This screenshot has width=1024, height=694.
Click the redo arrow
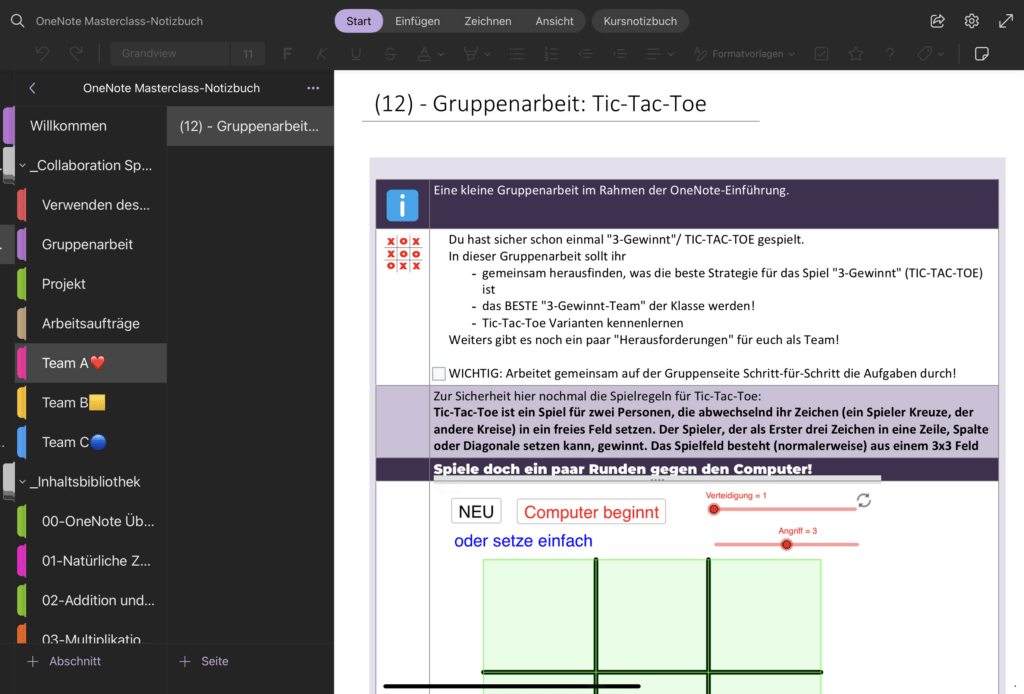pyautogui.click(x=76, y=54)
